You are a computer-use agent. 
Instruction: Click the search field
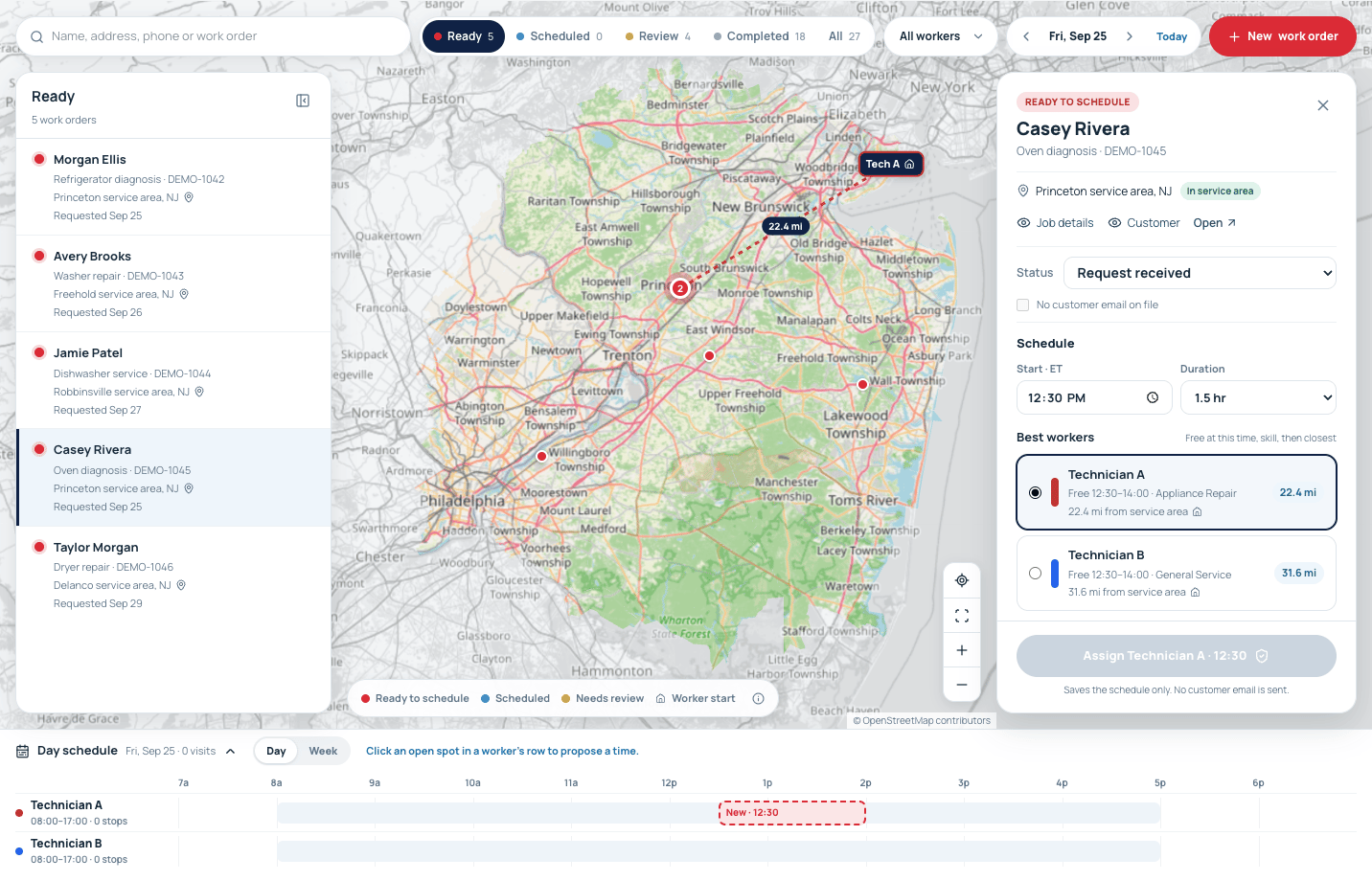pyautogui.click(x=214, y=36)
